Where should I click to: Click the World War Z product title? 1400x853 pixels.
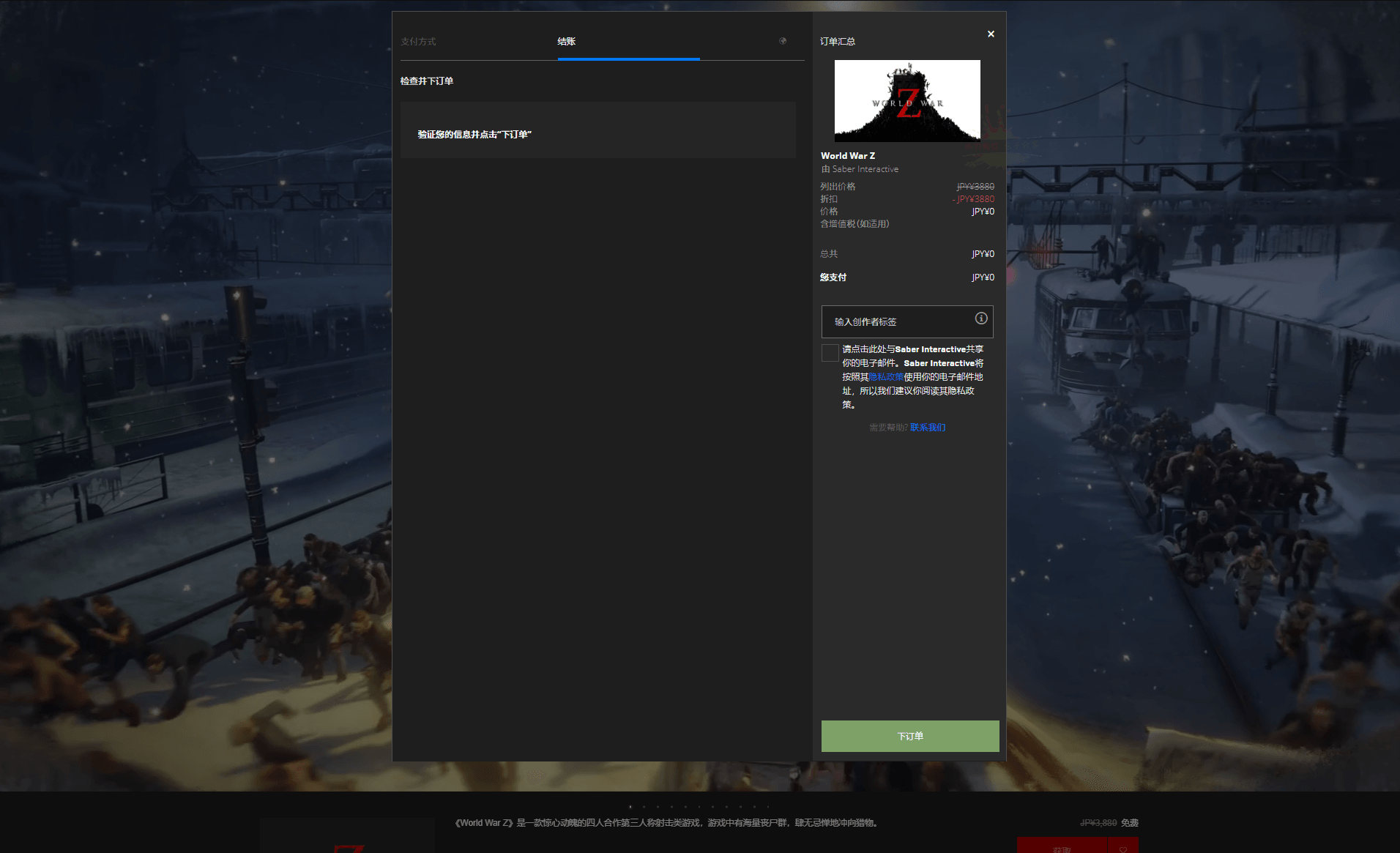(848, 156)
